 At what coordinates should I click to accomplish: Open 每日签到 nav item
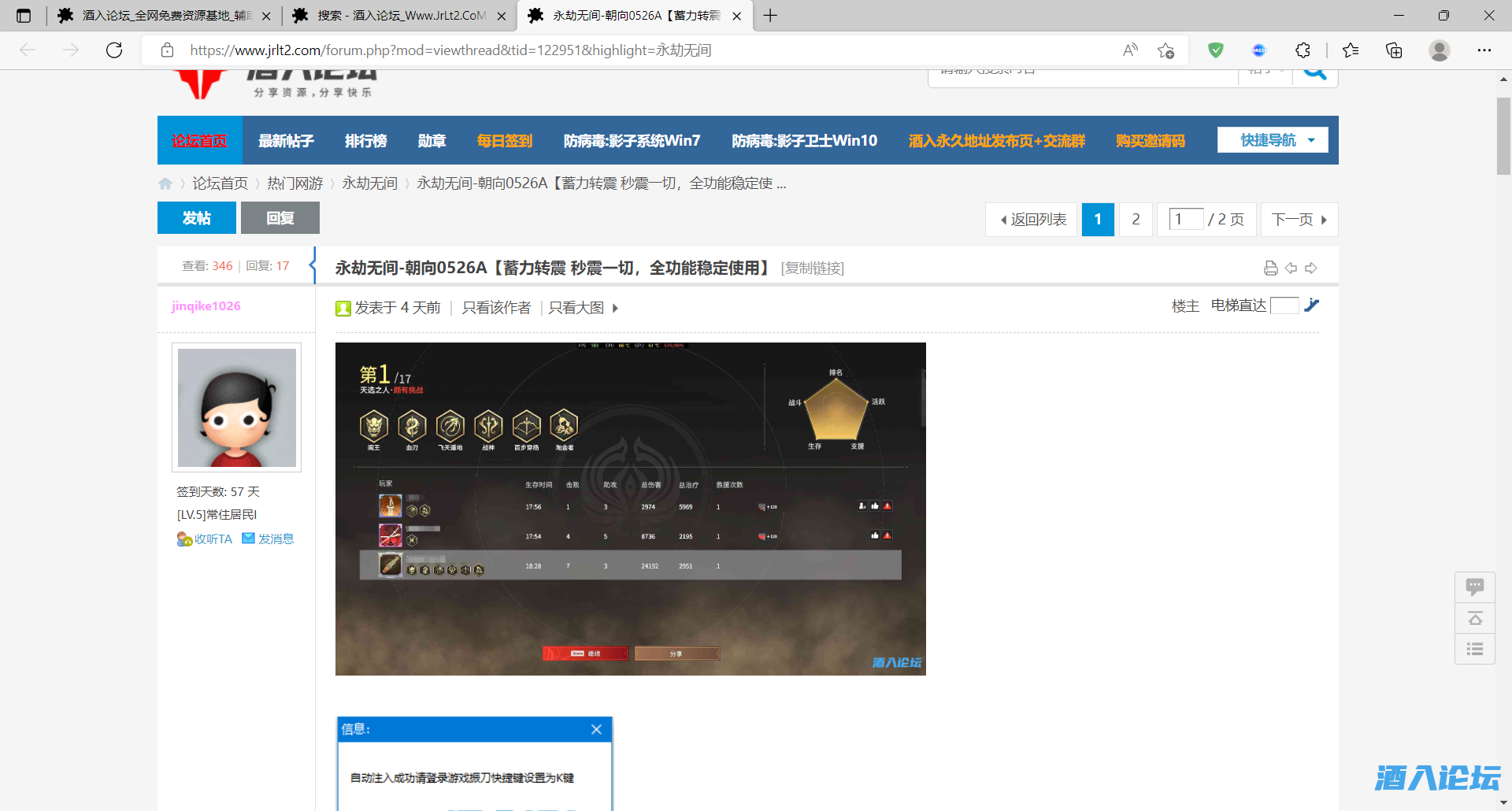[505, 141]
